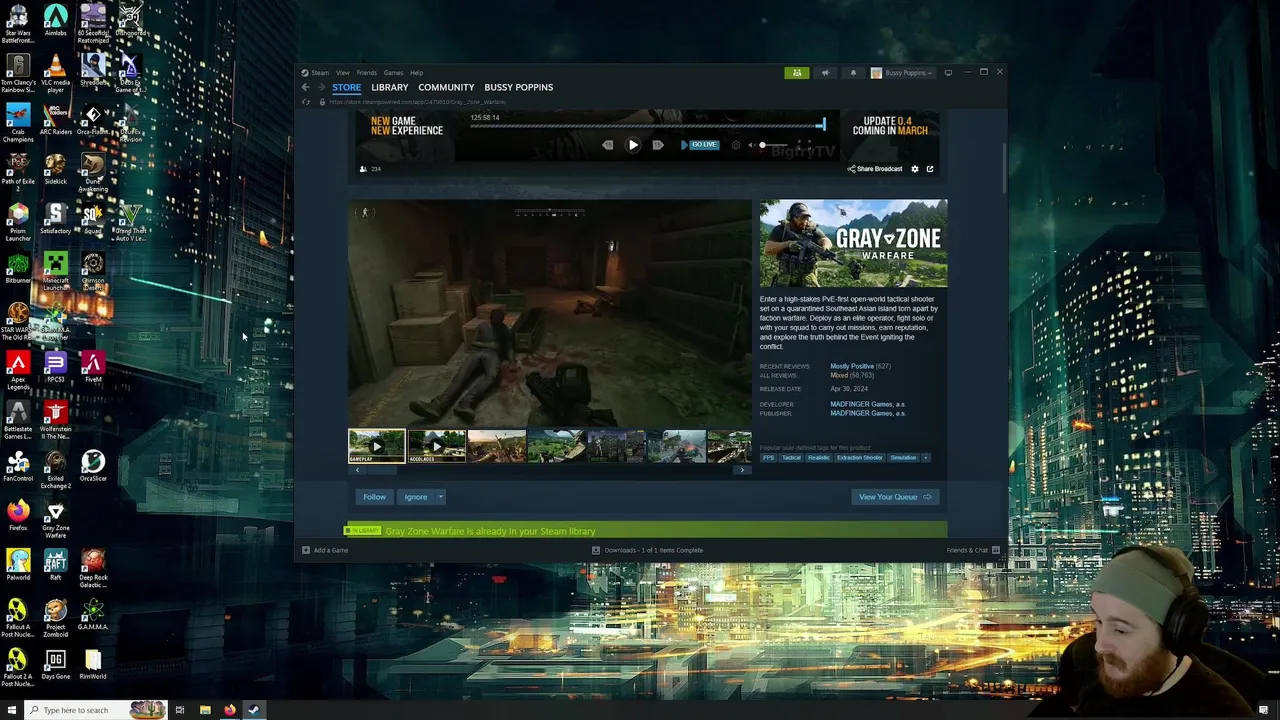Image resolution: width=1280 pixels, height=720 pixels.
Task: Open the BUSSY POPPINS profile tab
Action: [x=519, y=87]
